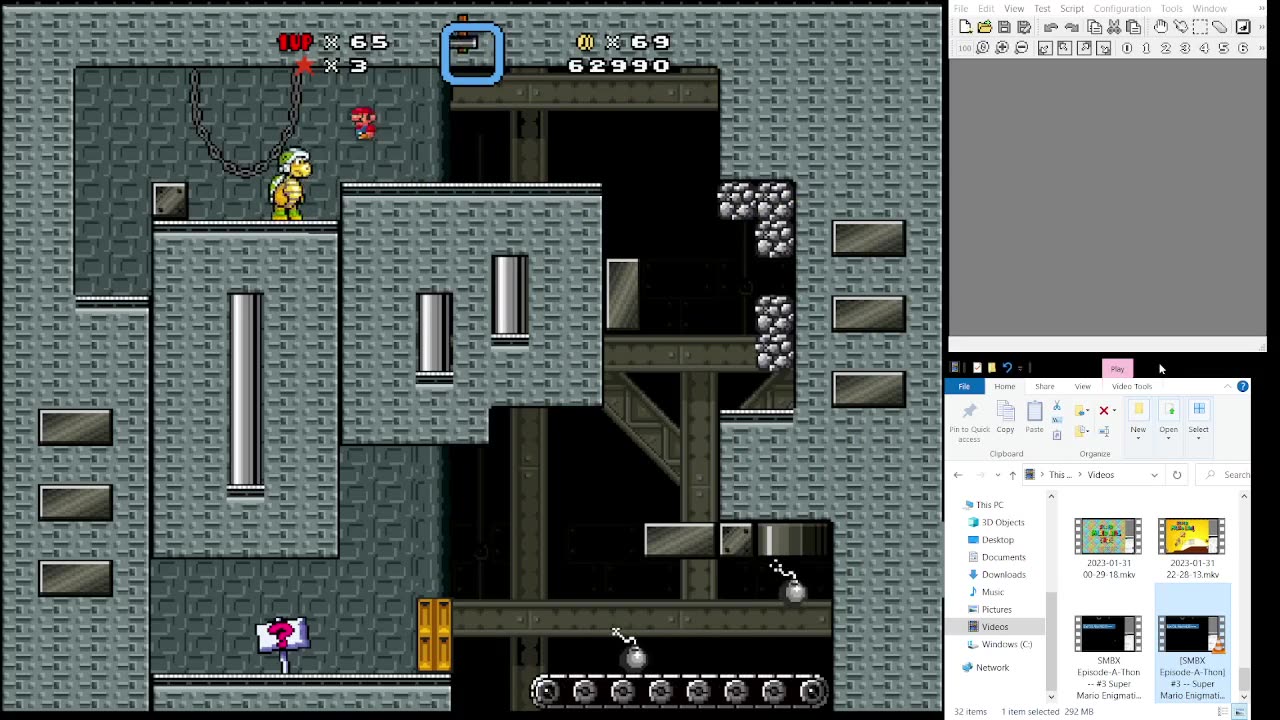The width and height of the screenshot is (1280, 720).
Task: Click the Save icon in the editor toolbar
Action: [1004, 27]
